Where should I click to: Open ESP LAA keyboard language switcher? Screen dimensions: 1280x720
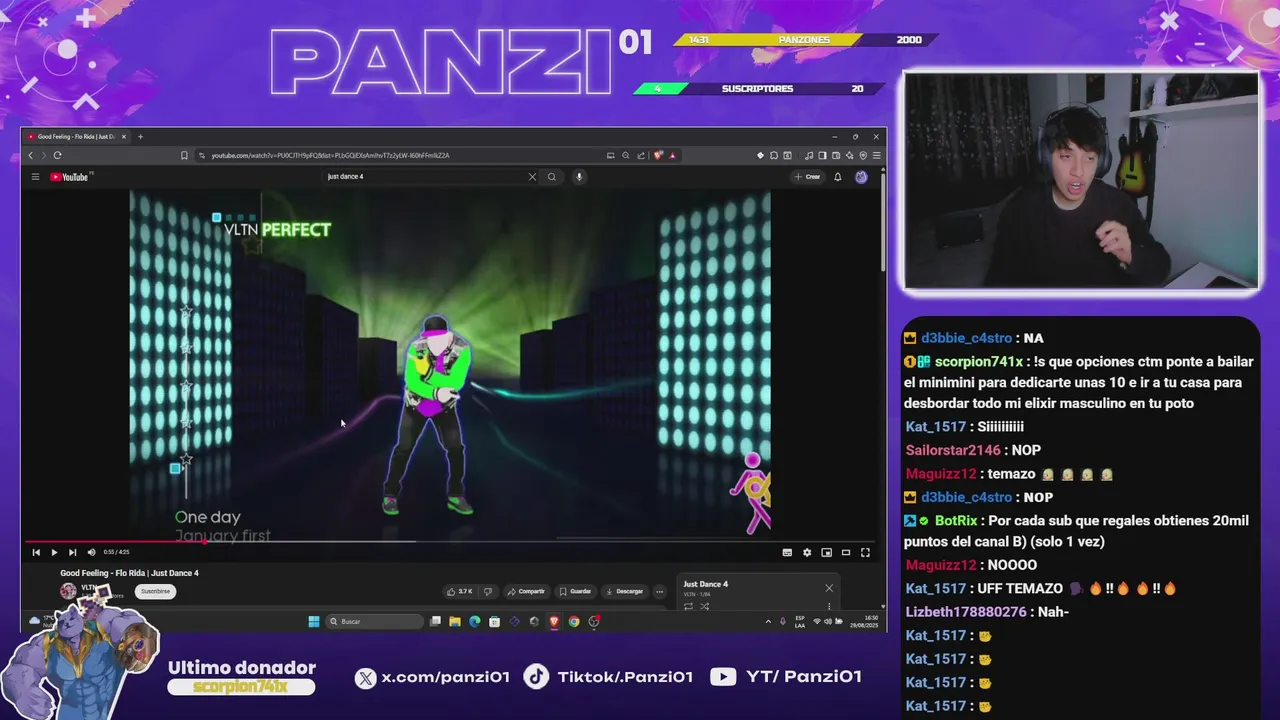[x=800, y=621]
